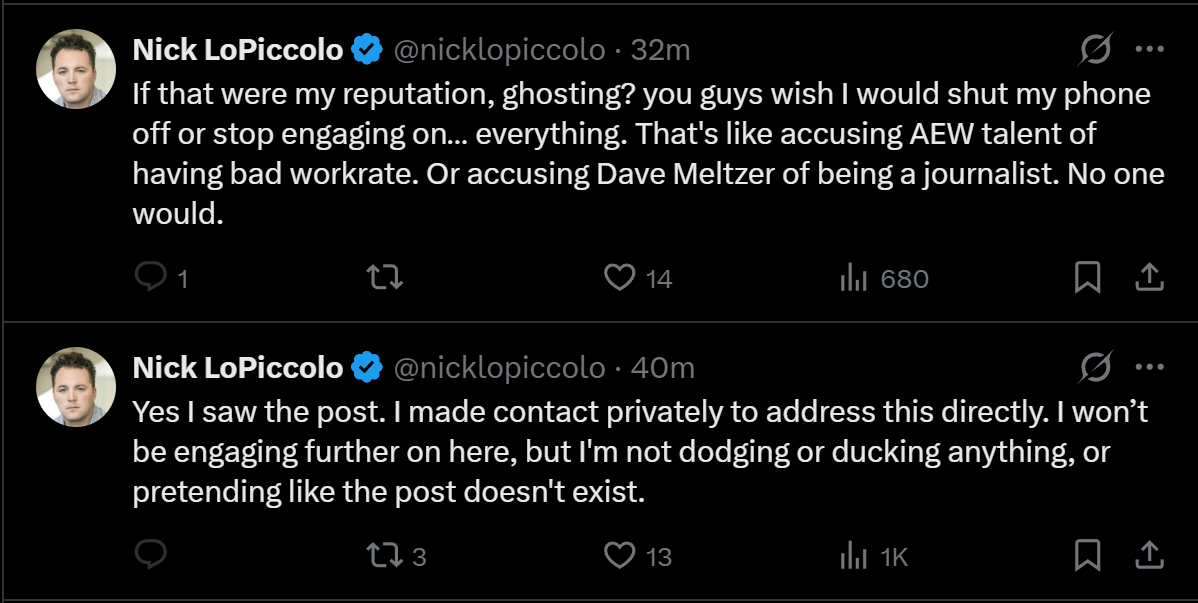The height and width of the screenshot is (603, 1198).
Task: Open Grok icon on 32m tweet
Action: click(1095, 50)
